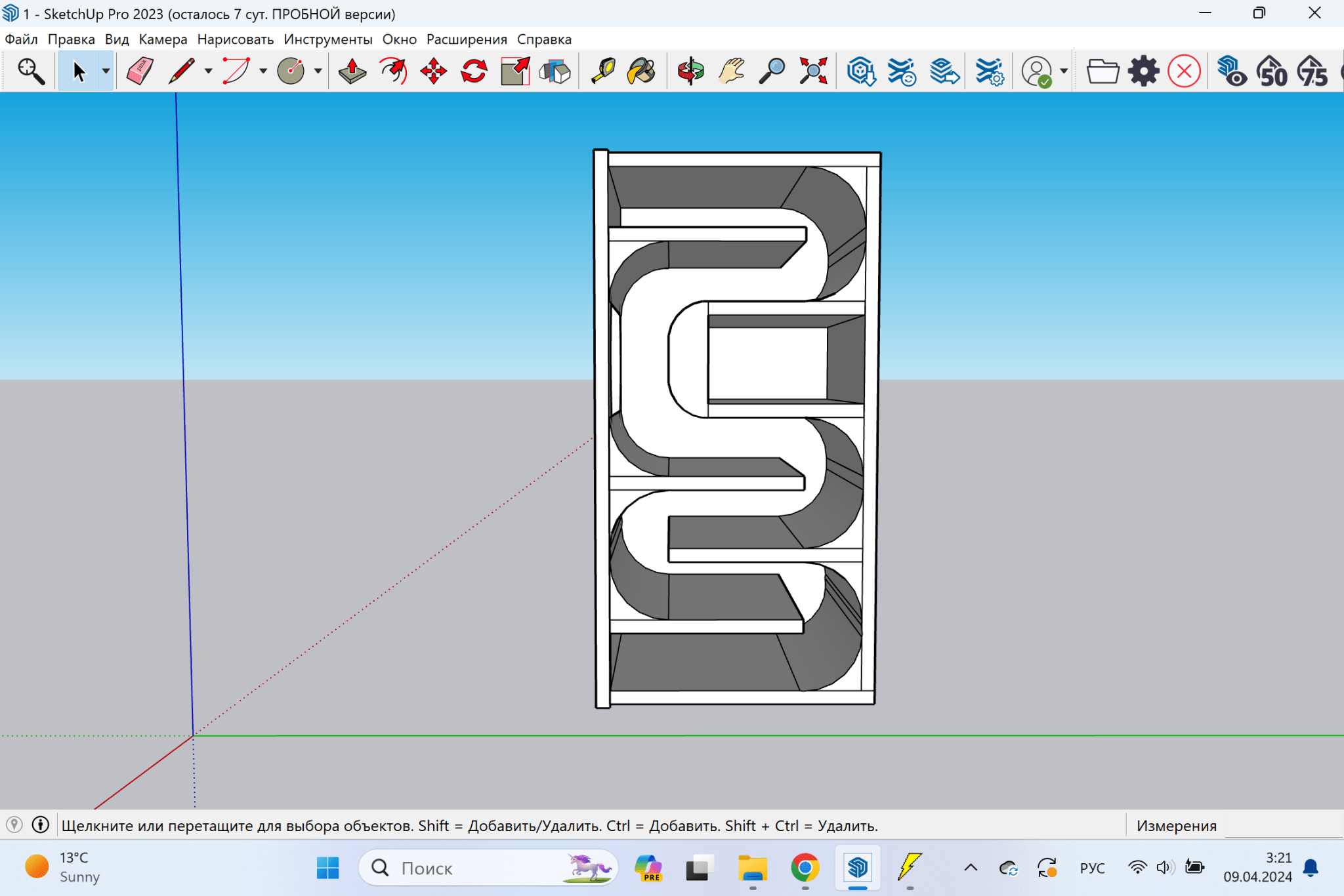Screen dimensions: 1344x896
Task: Click the 50 percent transparency icon
Action: click(1272, 71)
